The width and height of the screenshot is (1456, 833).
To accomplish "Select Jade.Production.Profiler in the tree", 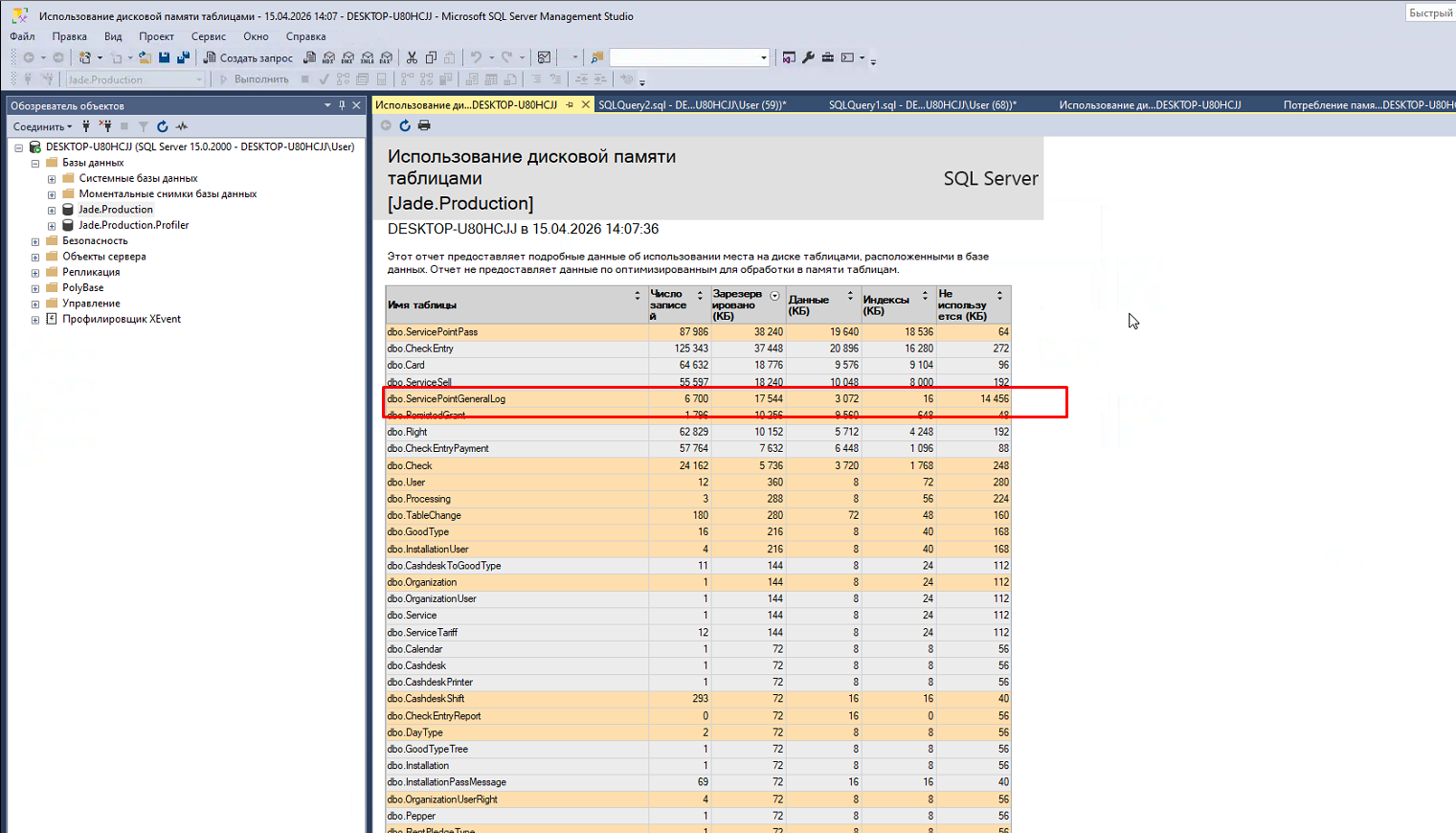I will tap(133, 225).
